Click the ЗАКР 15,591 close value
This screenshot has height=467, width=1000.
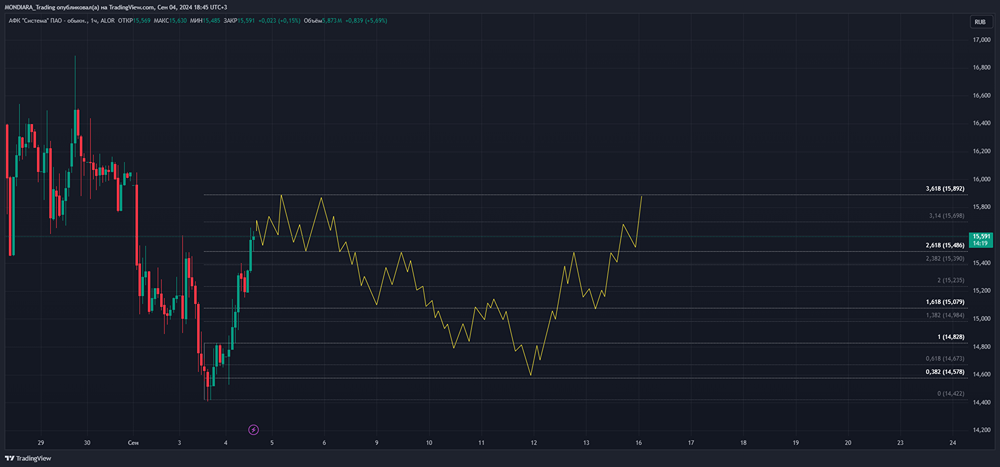coord(239,20)
